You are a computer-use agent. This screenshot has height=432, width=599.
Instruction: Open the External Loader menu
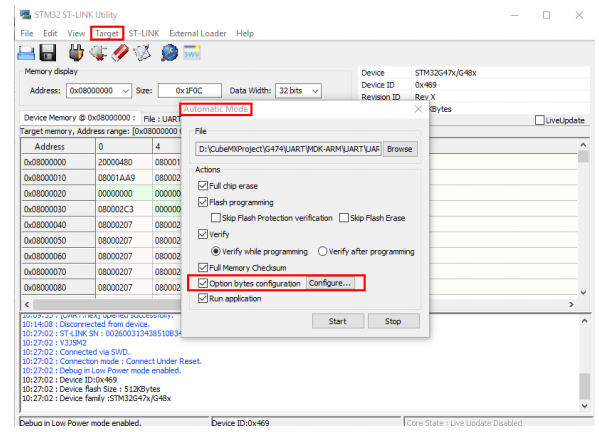tap(198, 33)
